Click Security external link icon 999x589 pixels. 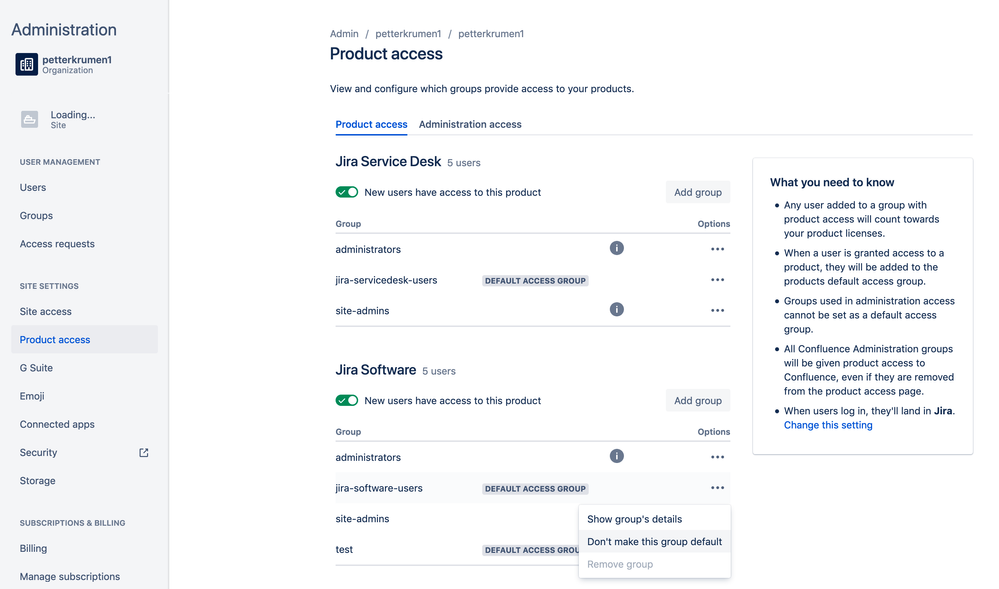144,453
